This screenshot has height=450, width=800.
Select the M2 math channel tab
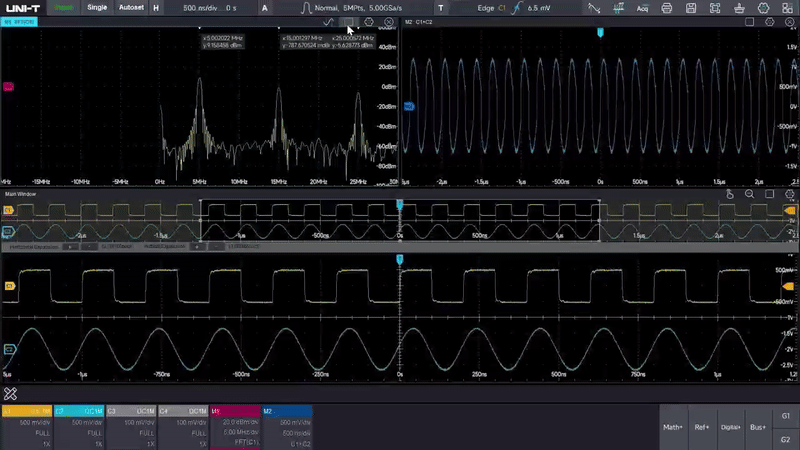pyautogui.click(x=286, y=426)
